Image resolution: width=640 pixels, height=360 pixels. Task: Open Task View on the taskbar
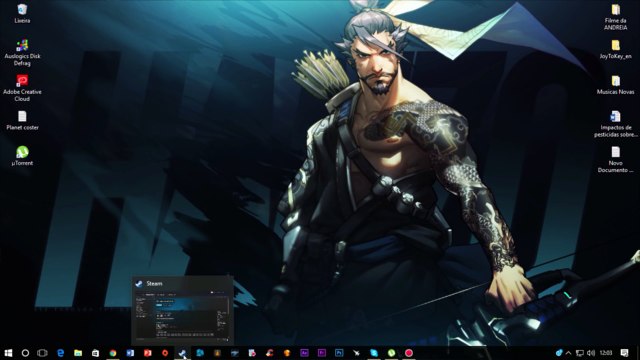(x=42, y=353)
